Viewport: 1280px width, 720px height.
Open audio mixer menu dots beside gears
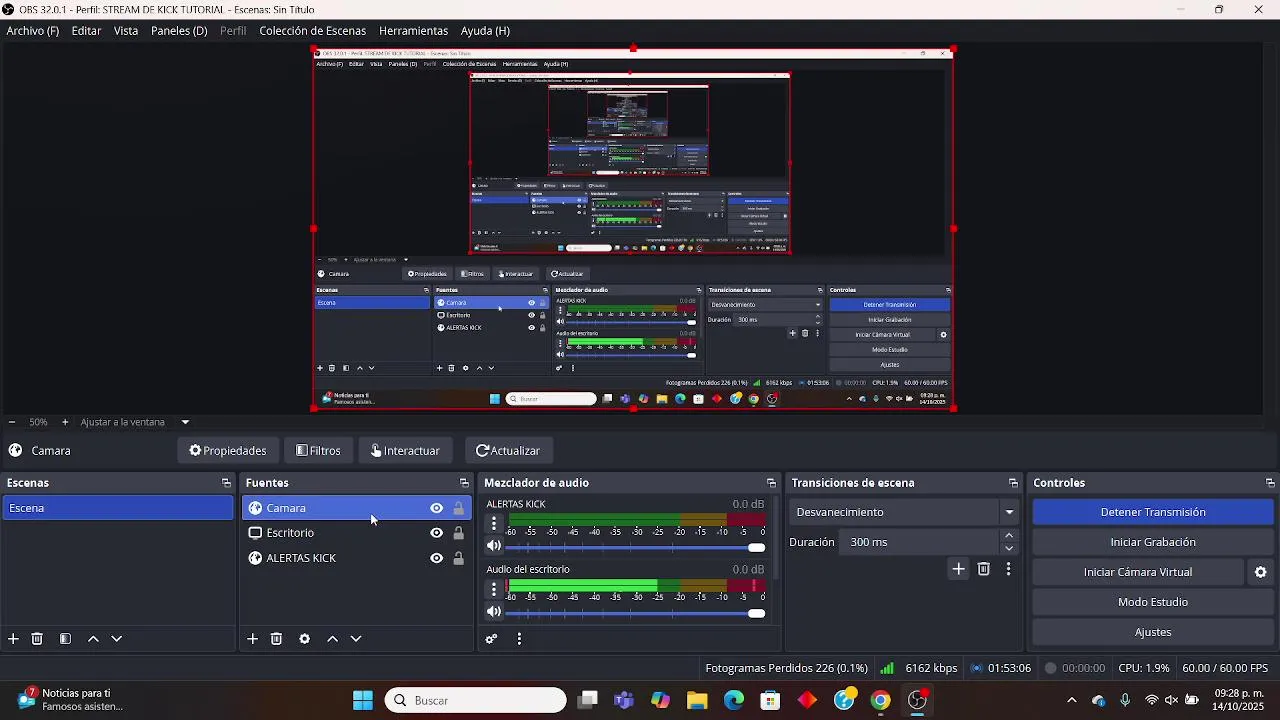pyautogui.click(x=519, y=639)
